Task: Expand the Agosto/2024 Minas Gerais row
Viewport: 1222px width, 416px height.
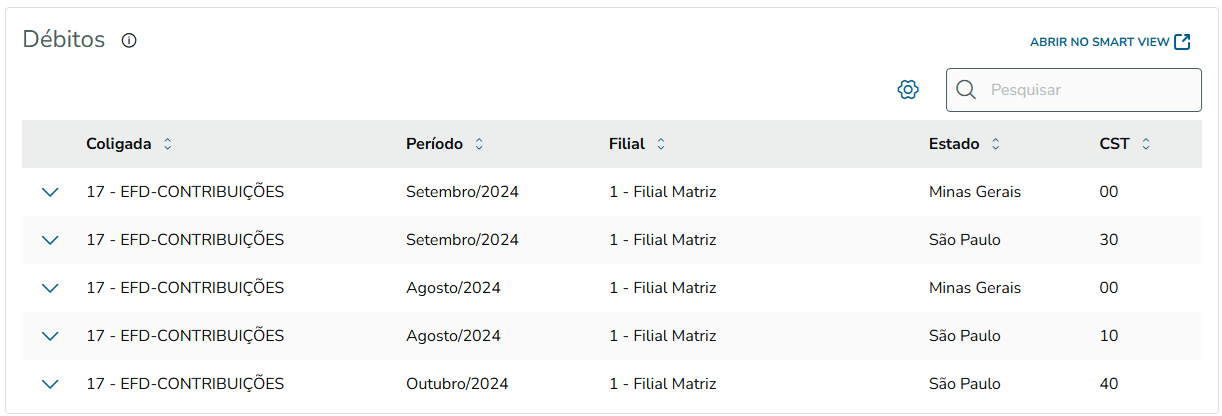Action: (51, 288)
